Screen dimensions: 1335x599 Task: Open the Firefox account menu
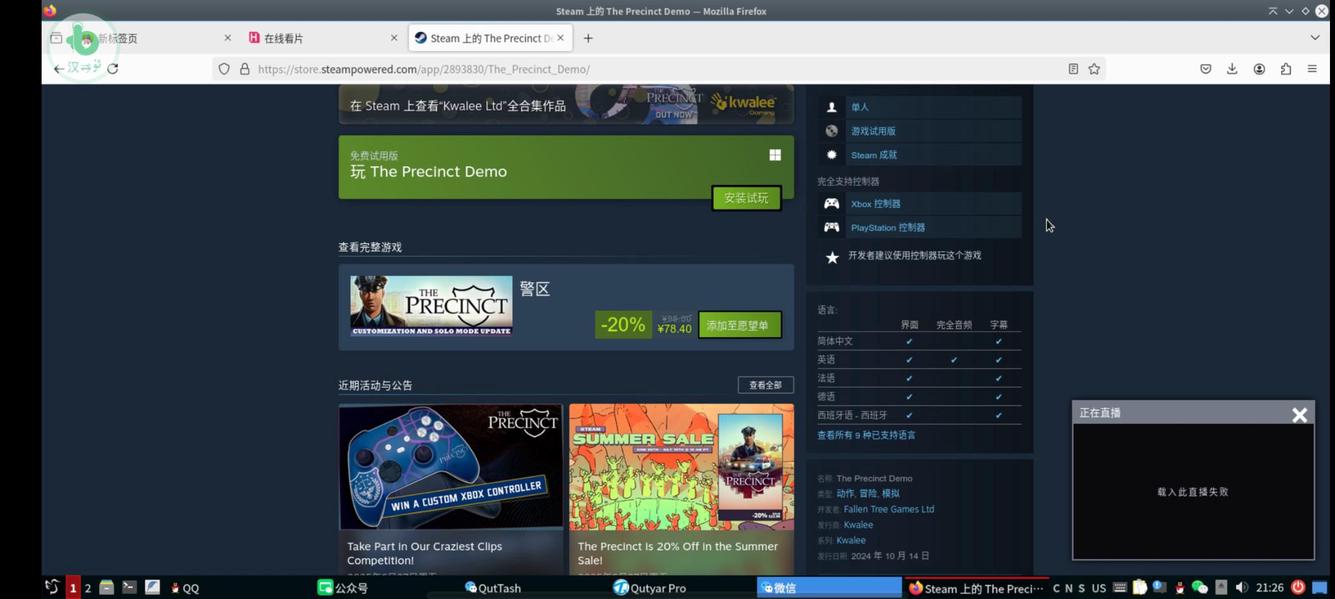(1259, 68)
